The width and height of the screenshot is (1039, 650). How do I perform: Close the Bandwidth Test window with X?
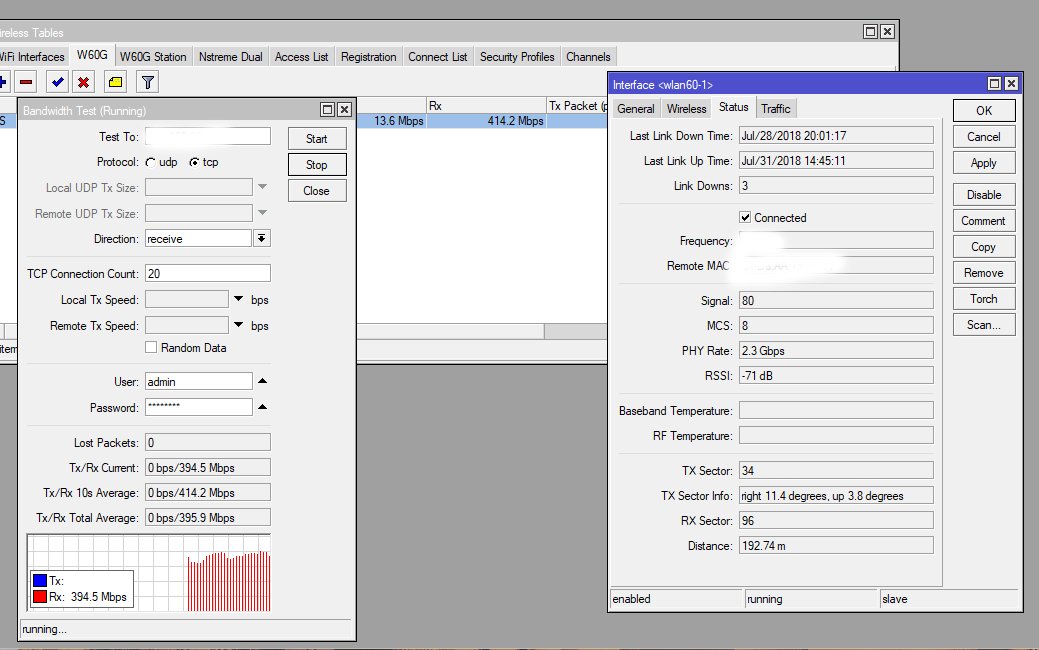coord(344,110)
